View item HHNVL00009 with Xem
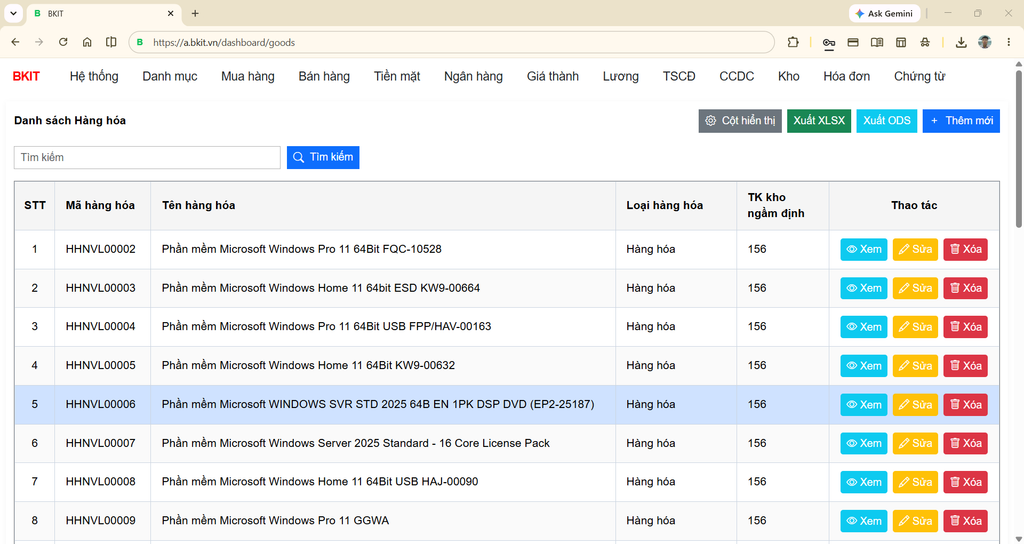1024x544 pixels. pyautogui.click(x=863, y=521)
